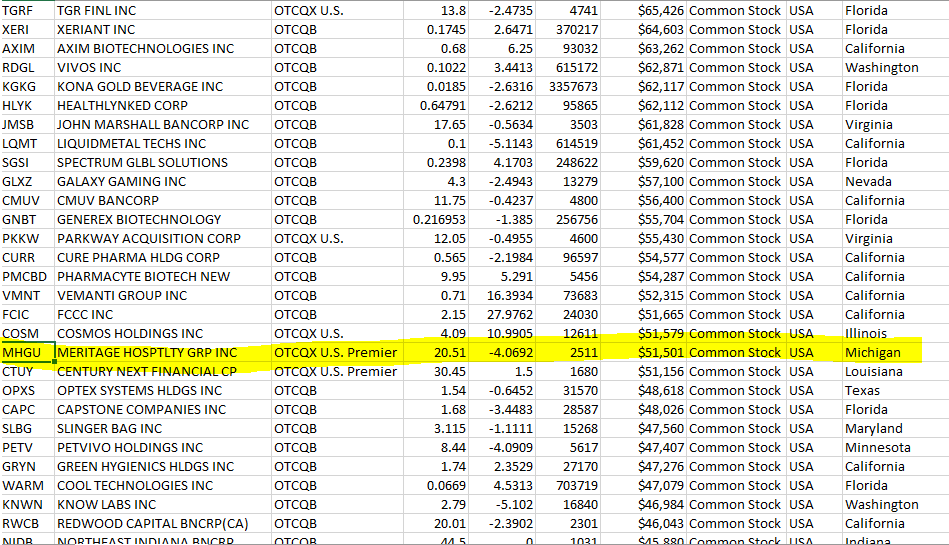Select the TGRF ticker cell
The width and height of the screenshot is (949, 545).
tap(27, 10)
